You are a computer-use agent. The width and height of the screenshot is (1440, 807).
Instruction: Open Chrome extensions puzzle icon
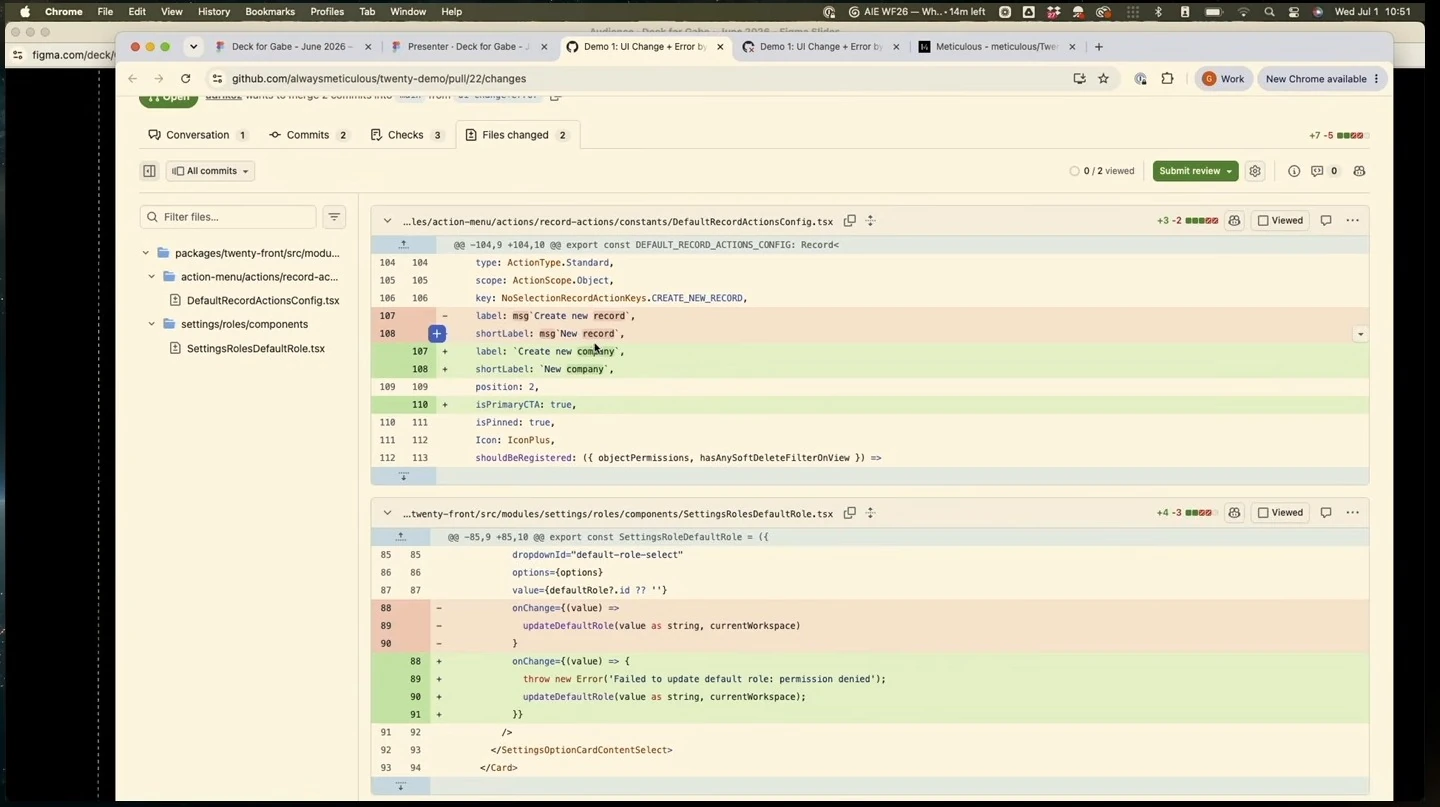(x=1167, y=79)
